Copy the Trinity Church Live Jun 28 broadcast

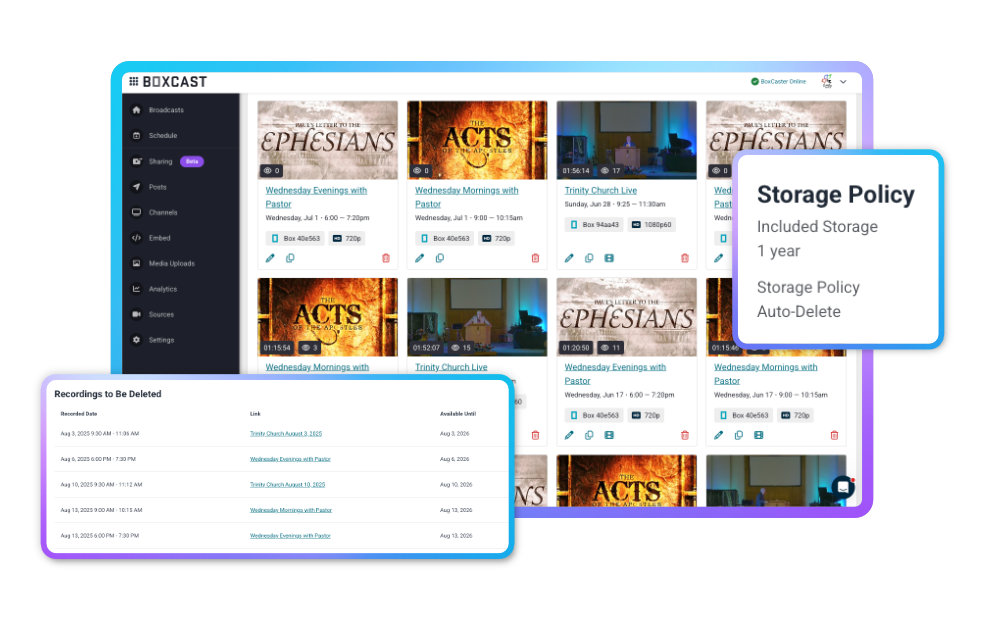(x=589, y=258)
